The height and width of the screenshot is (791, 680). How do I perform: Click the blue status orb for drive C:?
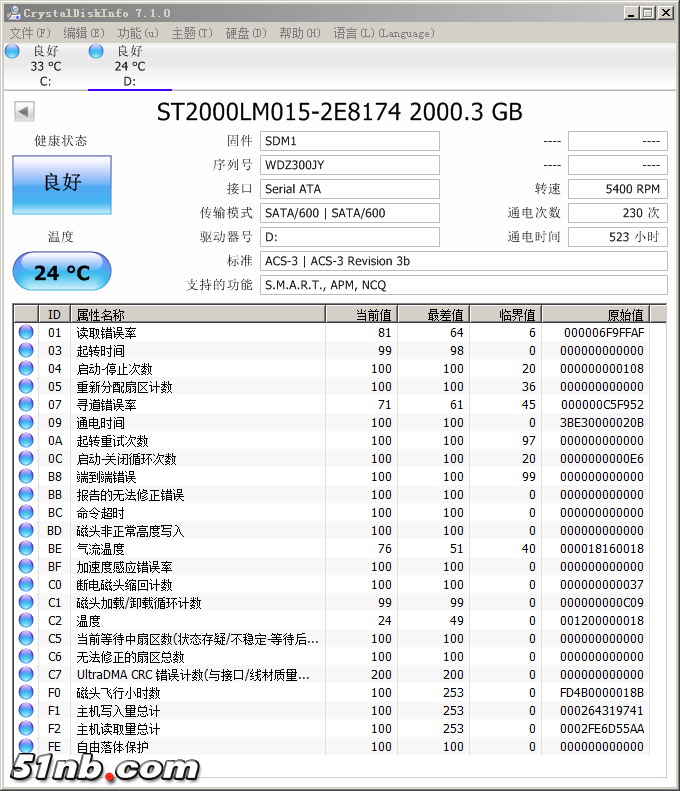tap(12, 52)
